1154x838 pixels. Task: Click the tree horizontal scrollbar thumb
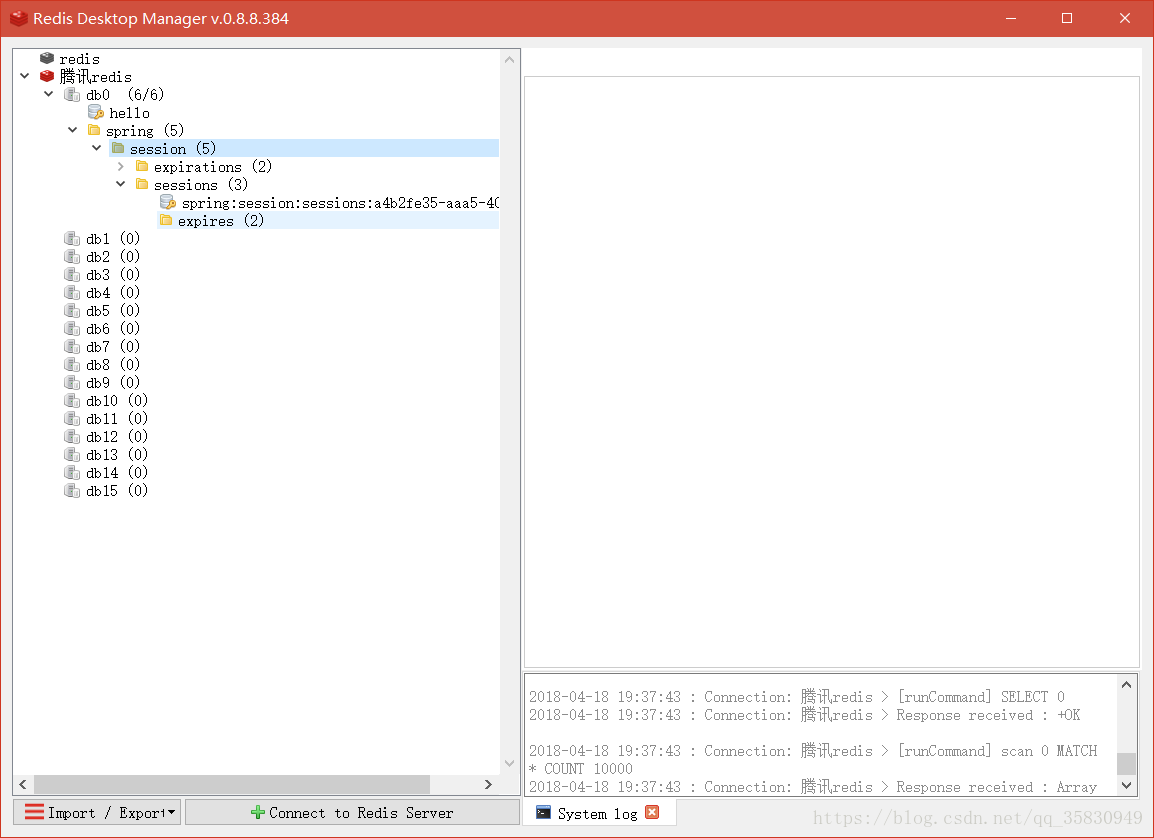(232, 784)
